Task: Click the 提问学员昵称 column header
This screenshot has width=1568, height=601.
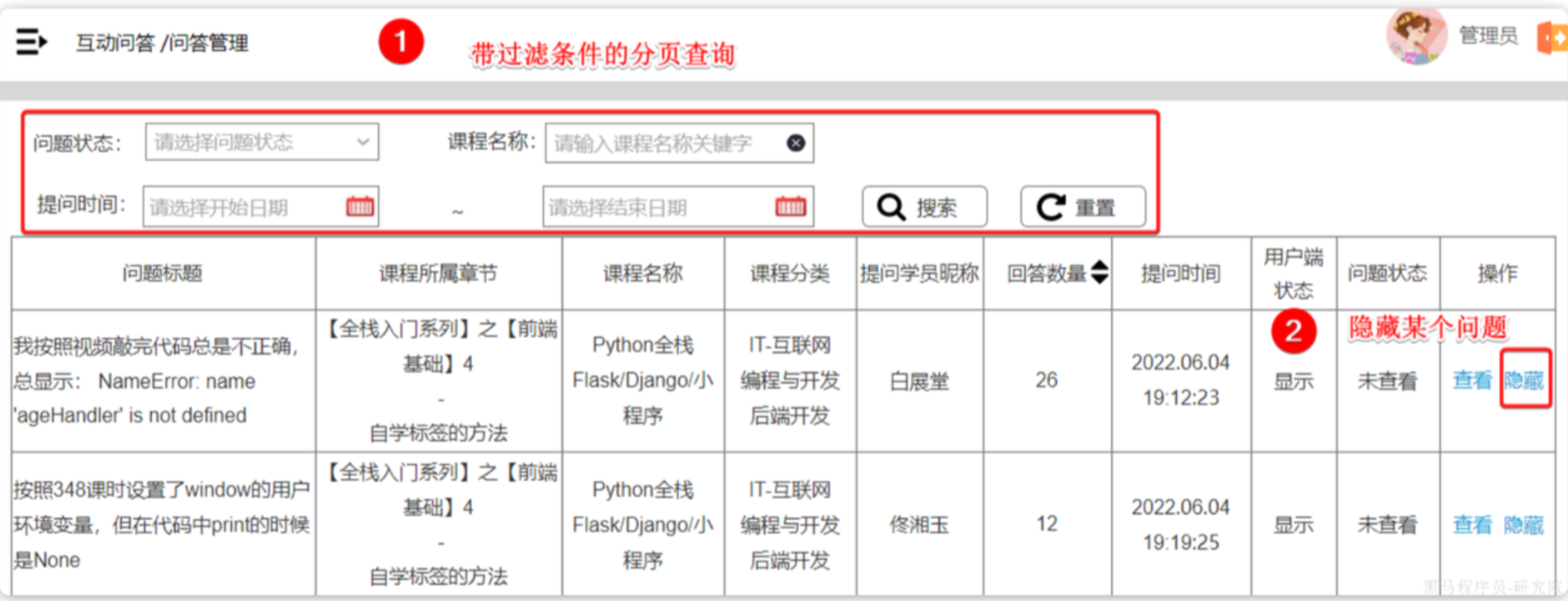Action: (x=920, y=273)
